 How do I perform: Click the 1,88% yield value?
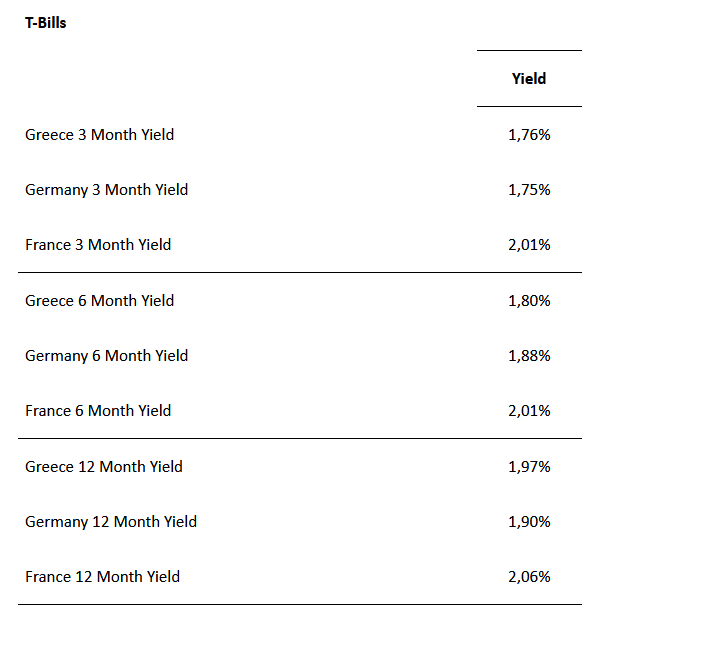(529, 356)
